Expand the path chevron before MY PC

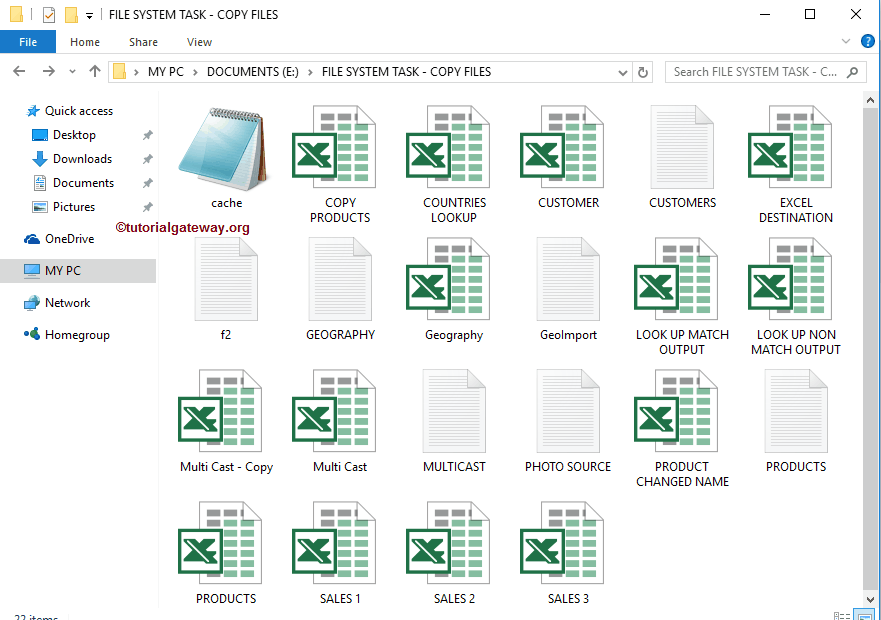coord(136,72)
